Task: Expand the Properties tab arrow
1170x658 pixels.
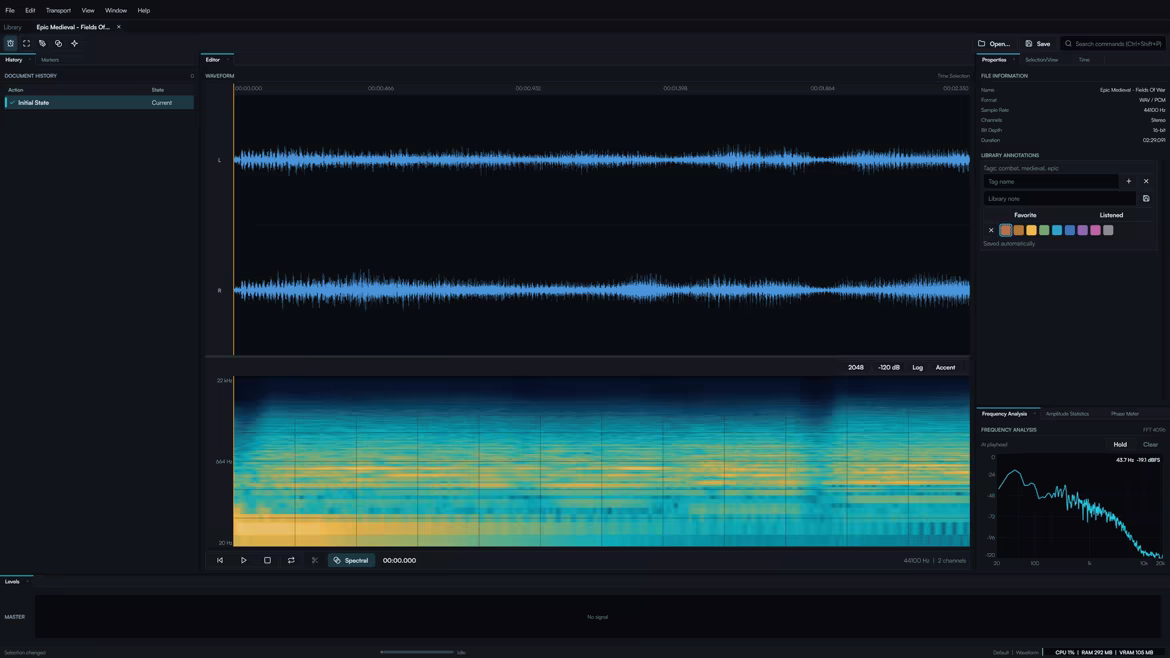Action: pyautogui.click(x=1014, y=60)
